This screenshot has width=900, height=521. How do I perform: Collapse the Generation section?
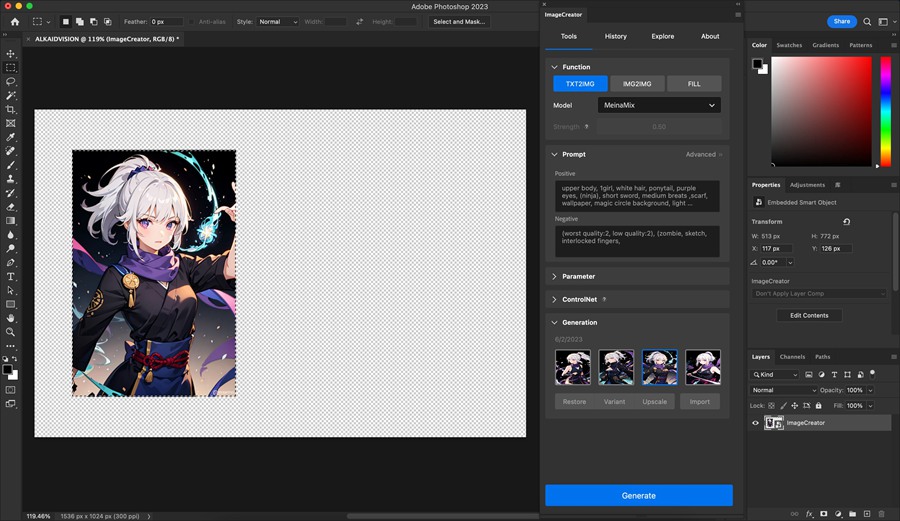(554, 322)
